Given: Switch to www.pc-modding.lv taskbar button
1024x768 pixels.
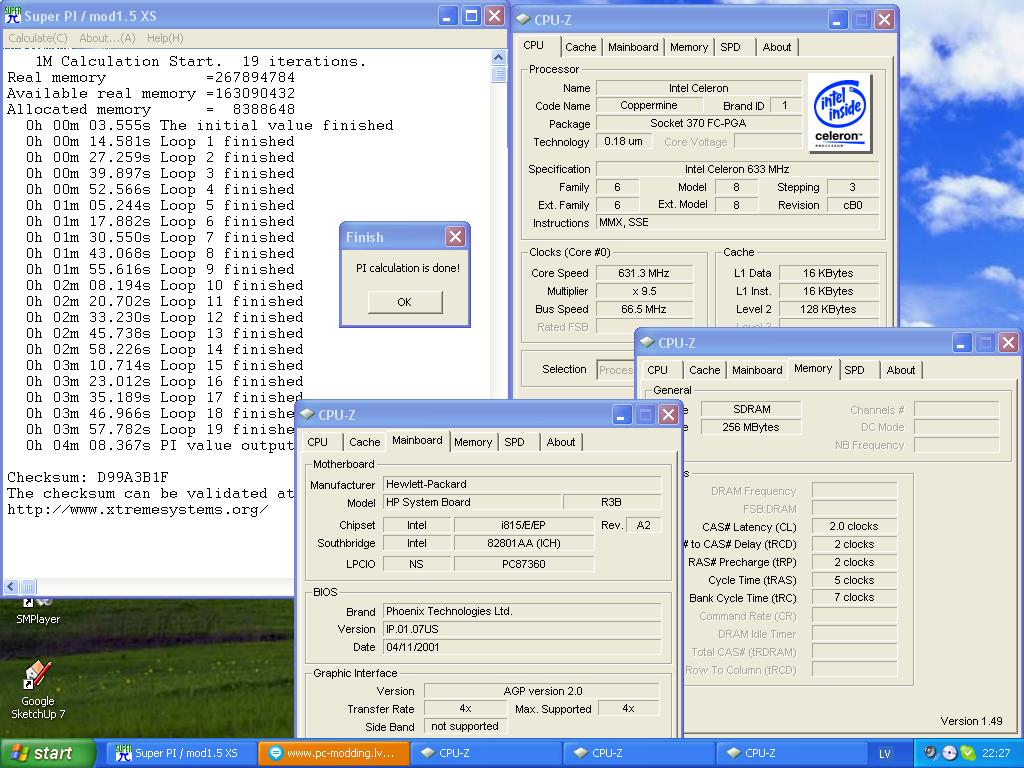Looking at the screenshot, I should click(x=333, y=753).
